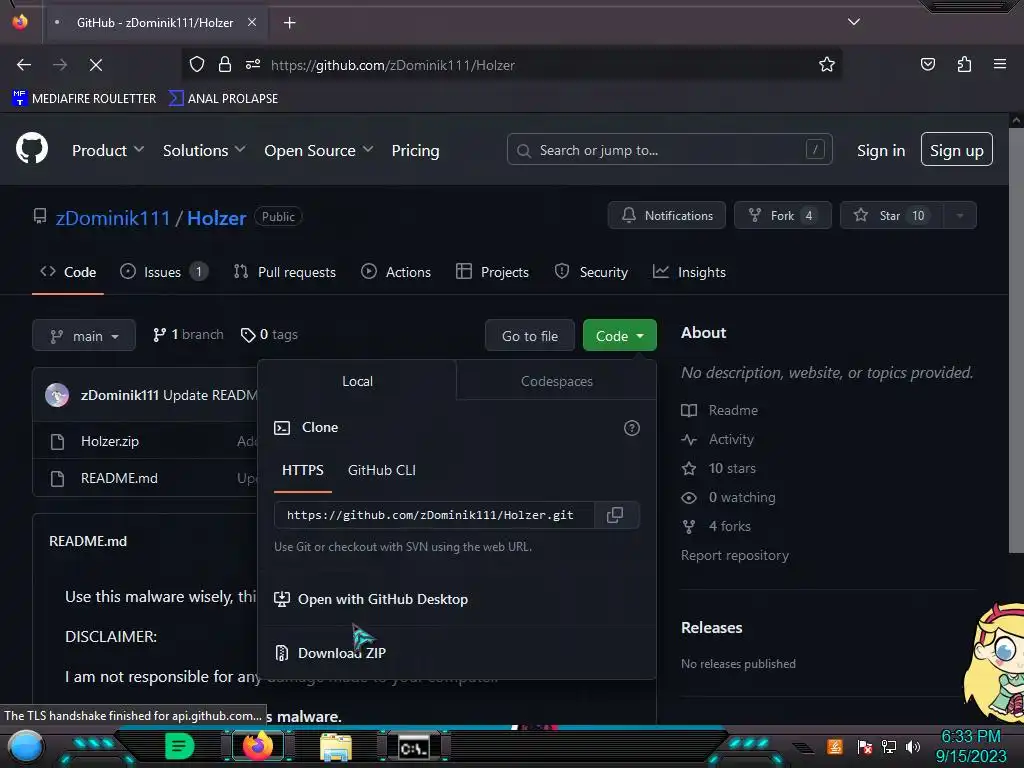Open the Pull requests tab
Viewport: 1024px width, 768px height.
285,272
